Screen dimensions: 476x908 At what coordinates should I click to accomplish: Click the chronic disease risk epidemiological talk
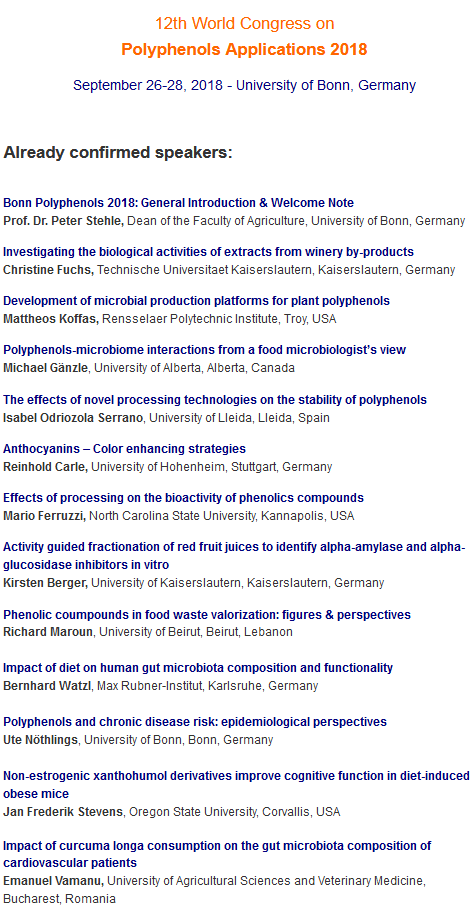pos(195,722)
